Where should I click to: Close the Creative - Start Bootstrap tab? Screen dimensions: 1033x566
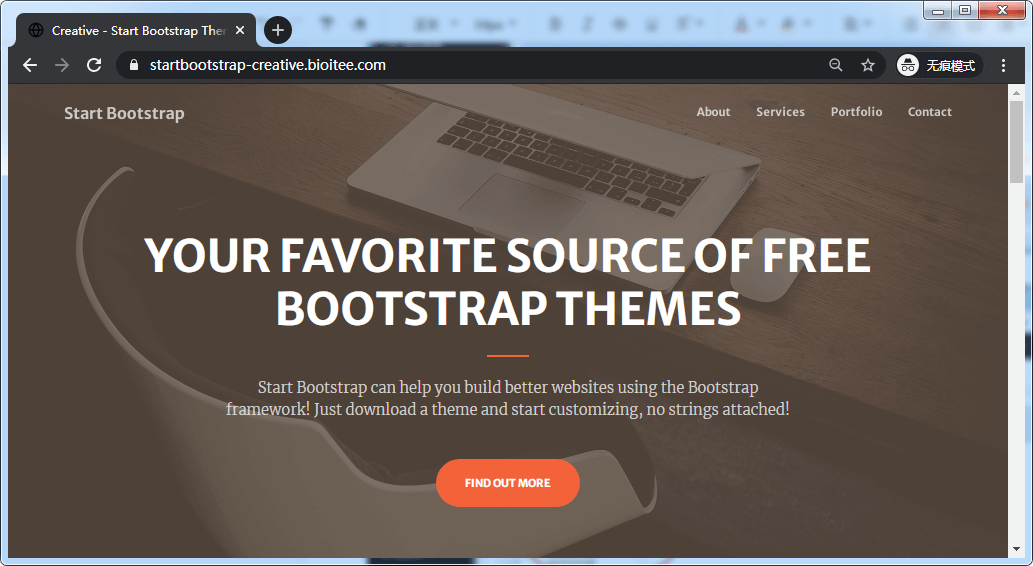240,30
